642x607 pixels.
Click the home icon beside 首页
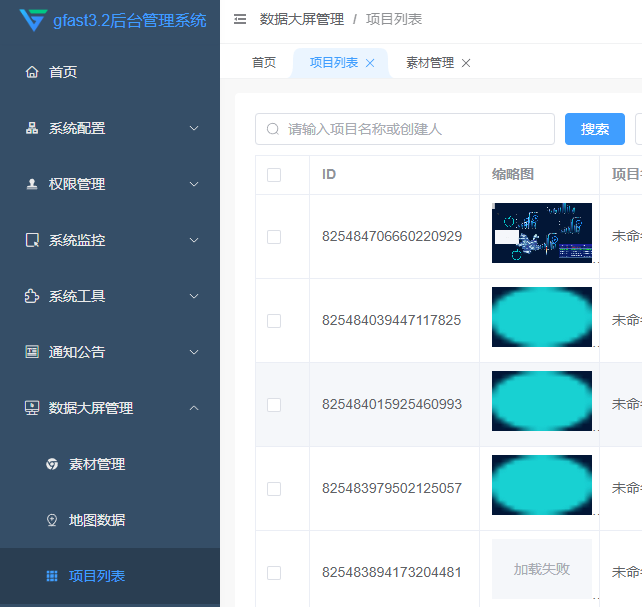point(32,72)
